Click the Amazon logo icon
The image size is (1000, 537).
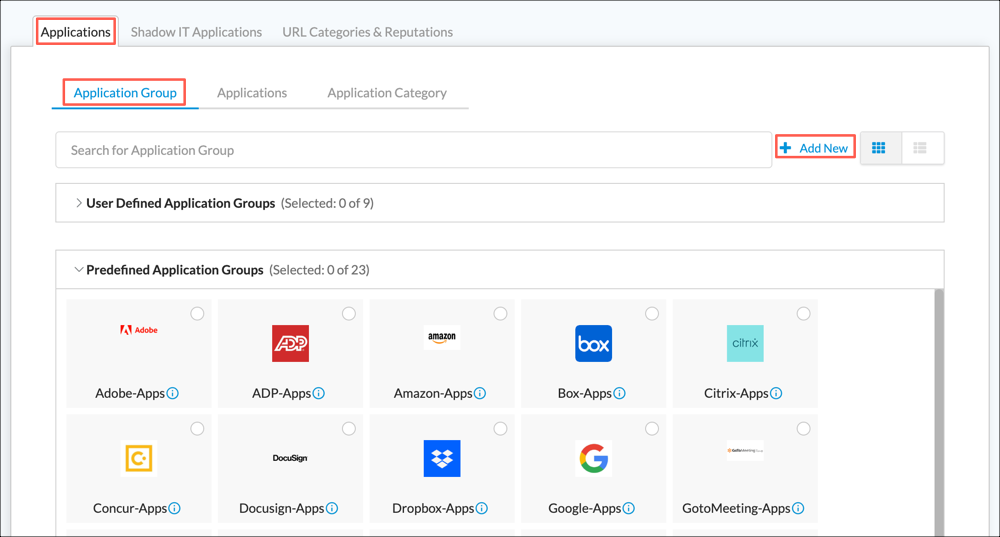click(442, 337)
